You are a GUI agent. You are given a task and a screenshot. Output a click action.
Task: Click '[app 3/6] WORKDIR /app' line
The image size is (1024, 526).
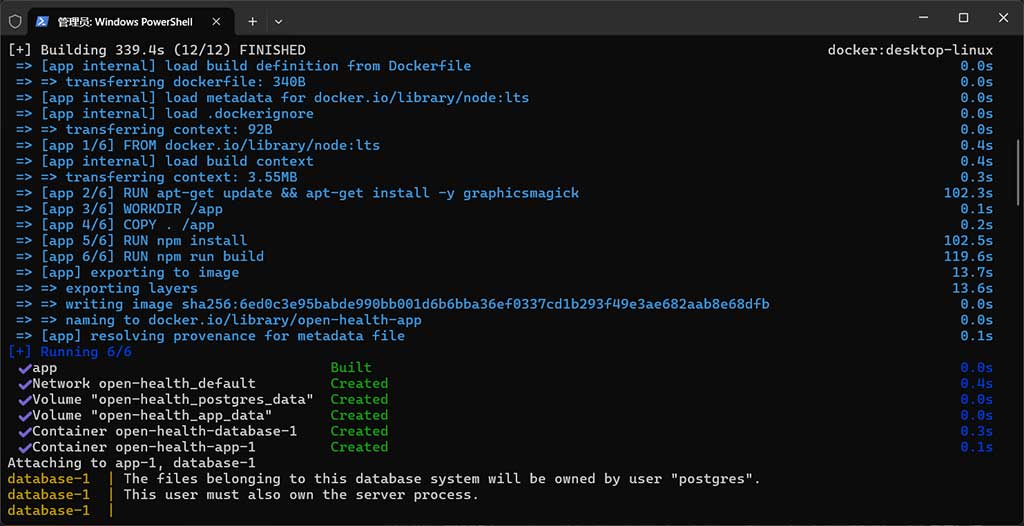click(120, 209)
